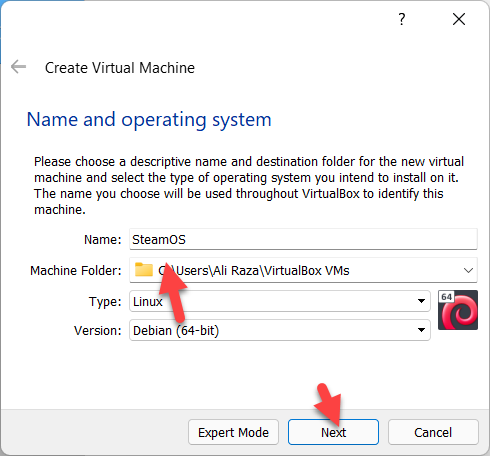Click the Debian 64-bit OS logo image
This screenshot has height=456, width=490.
(458, 310)
